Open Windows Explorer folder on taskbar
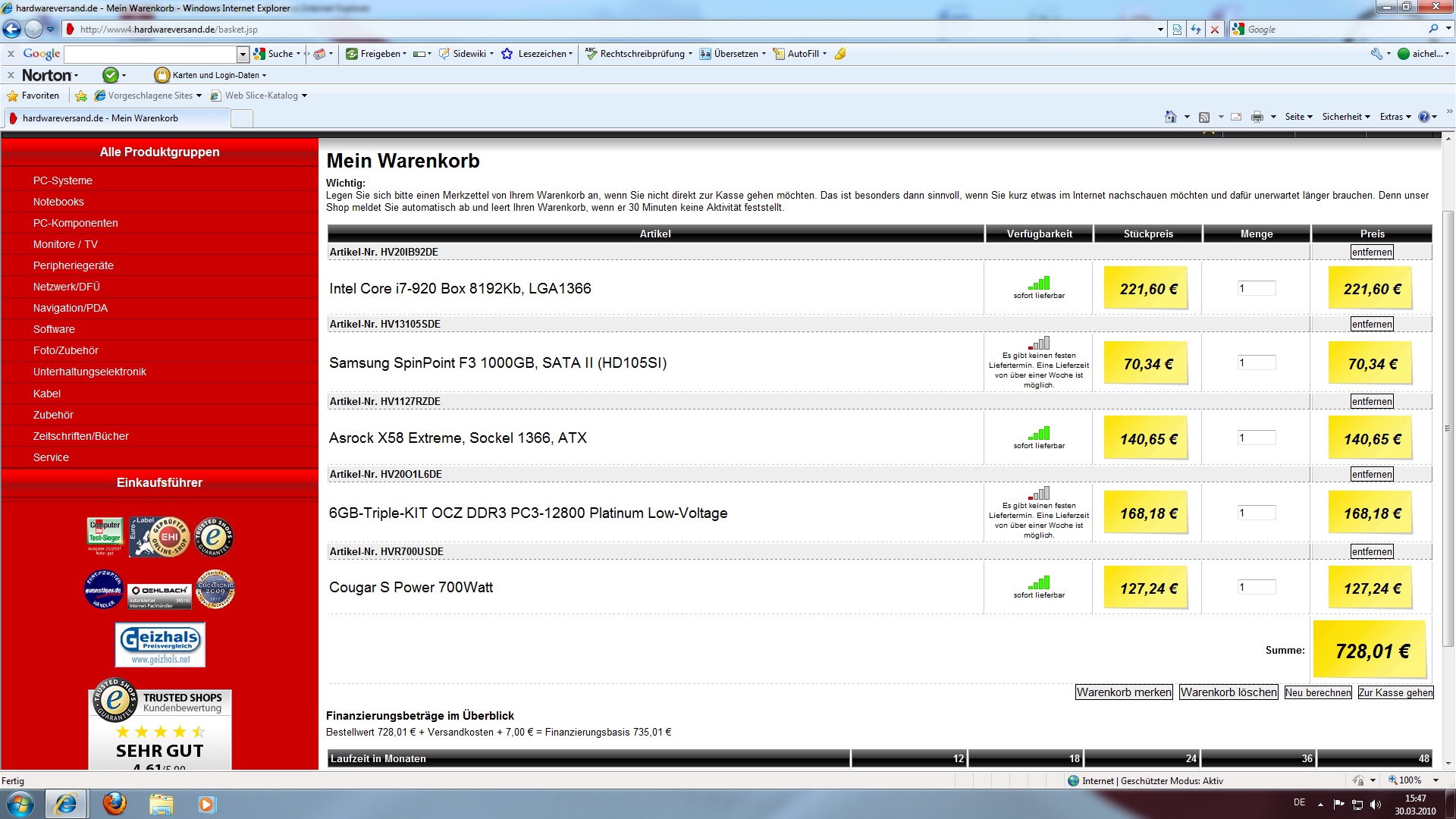 pyautogui.click(x=161, y=804)
